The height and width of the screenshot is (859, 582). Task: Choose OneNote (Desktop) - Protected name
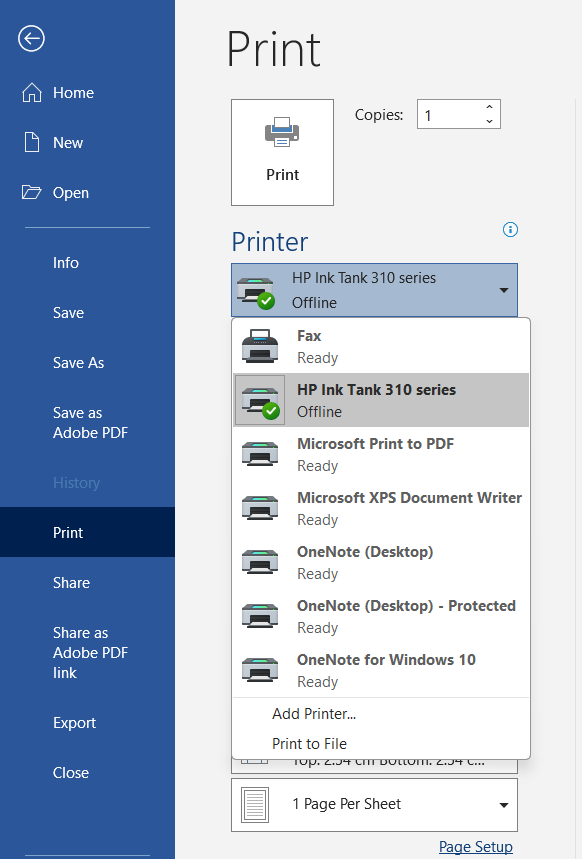point(406,605)
